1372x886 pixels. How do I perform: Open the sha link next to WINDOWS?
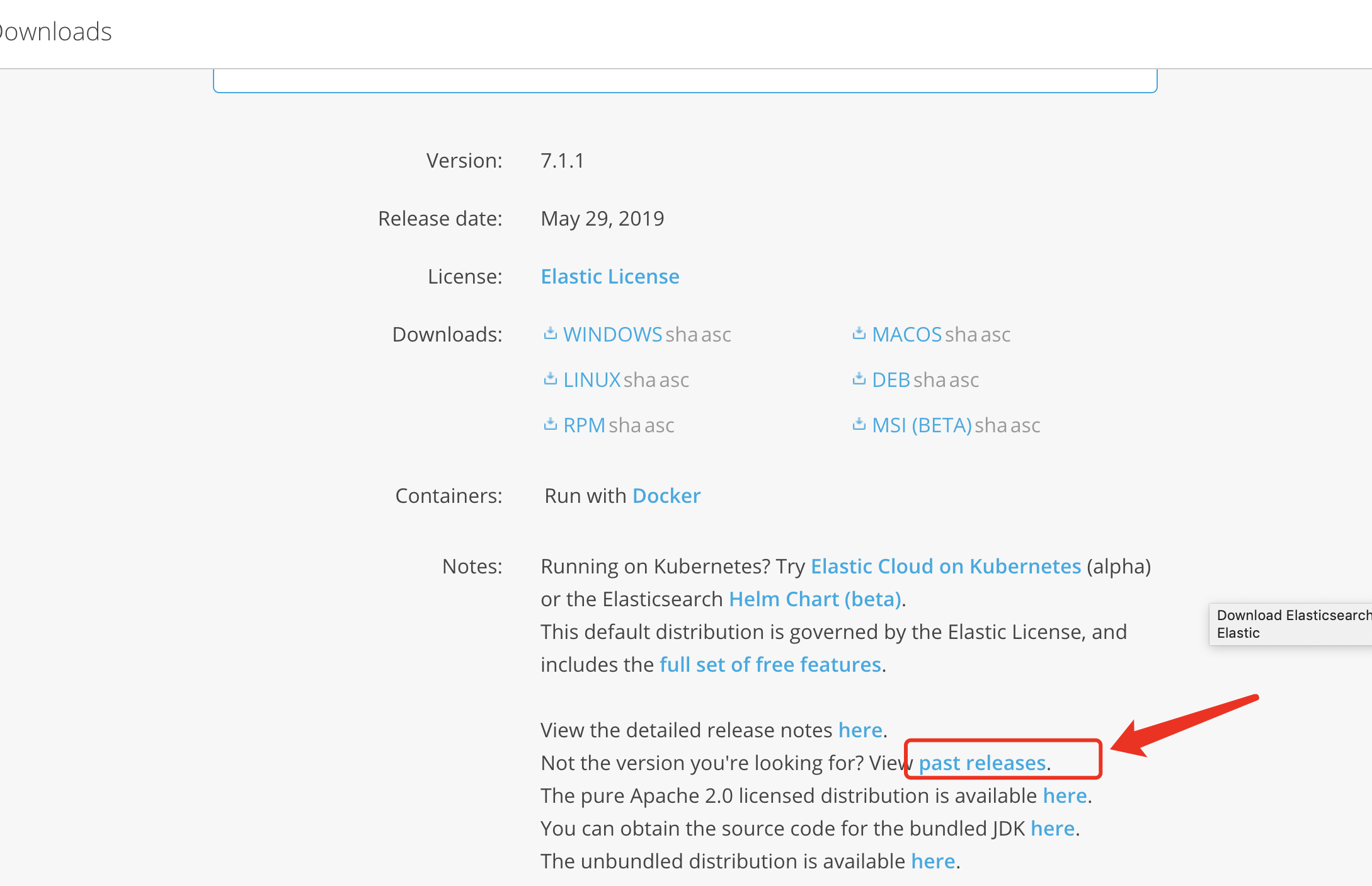(x=682, y=335)
